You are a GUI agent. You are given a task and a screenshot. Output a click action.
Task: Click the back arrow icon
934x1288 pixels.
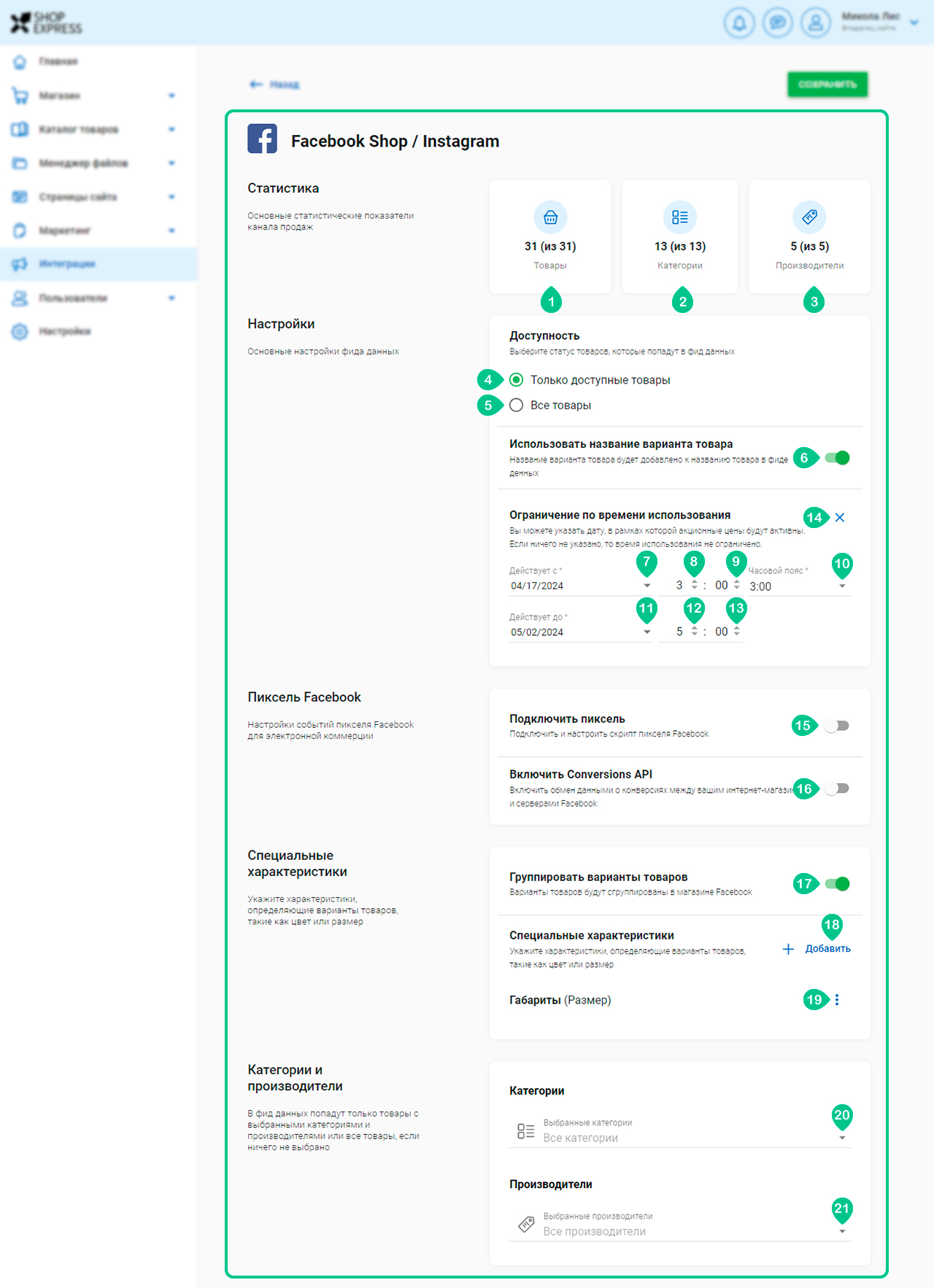(255, 85)
